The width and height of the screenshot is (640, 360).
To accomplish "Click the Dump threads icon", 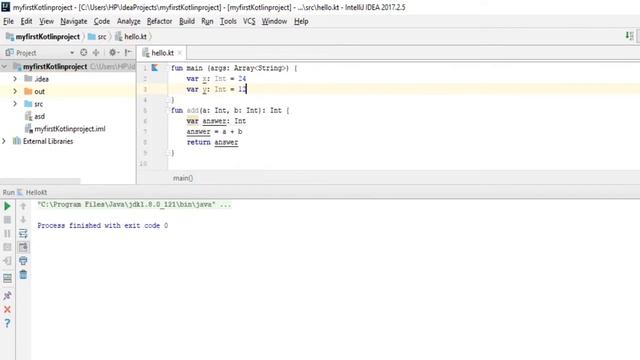I will pyautogui.click(x=7, y=247).
